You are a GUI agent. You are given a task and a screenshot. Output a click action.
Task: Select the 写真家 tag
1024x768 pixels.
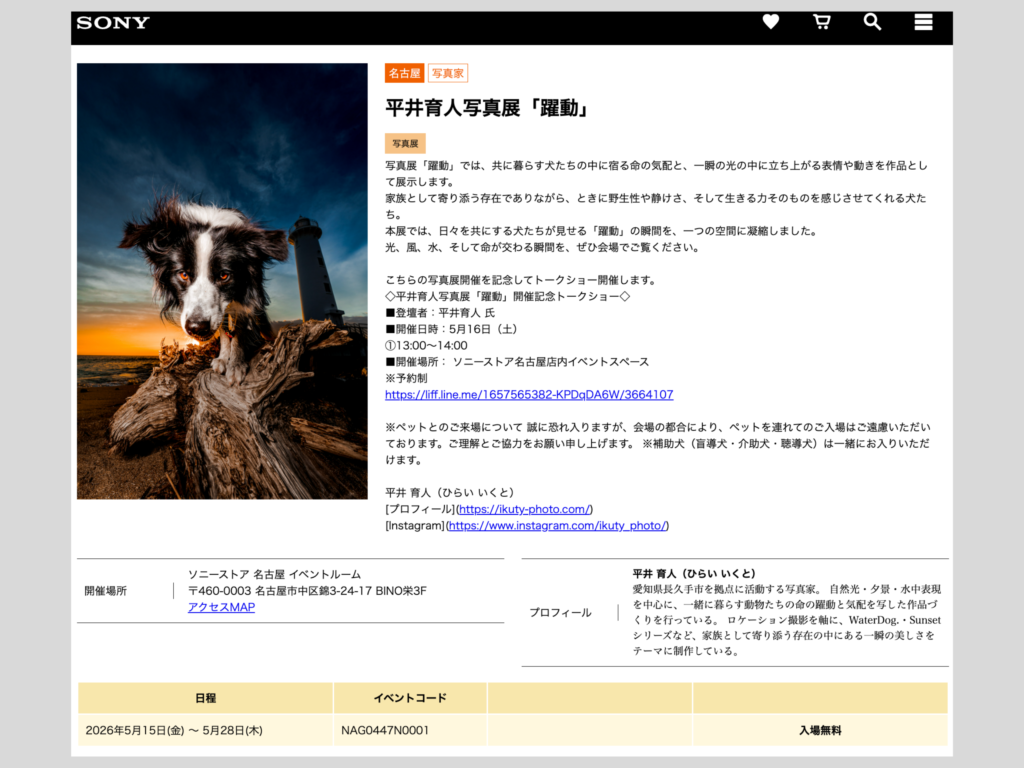click(x=448, y=73)
